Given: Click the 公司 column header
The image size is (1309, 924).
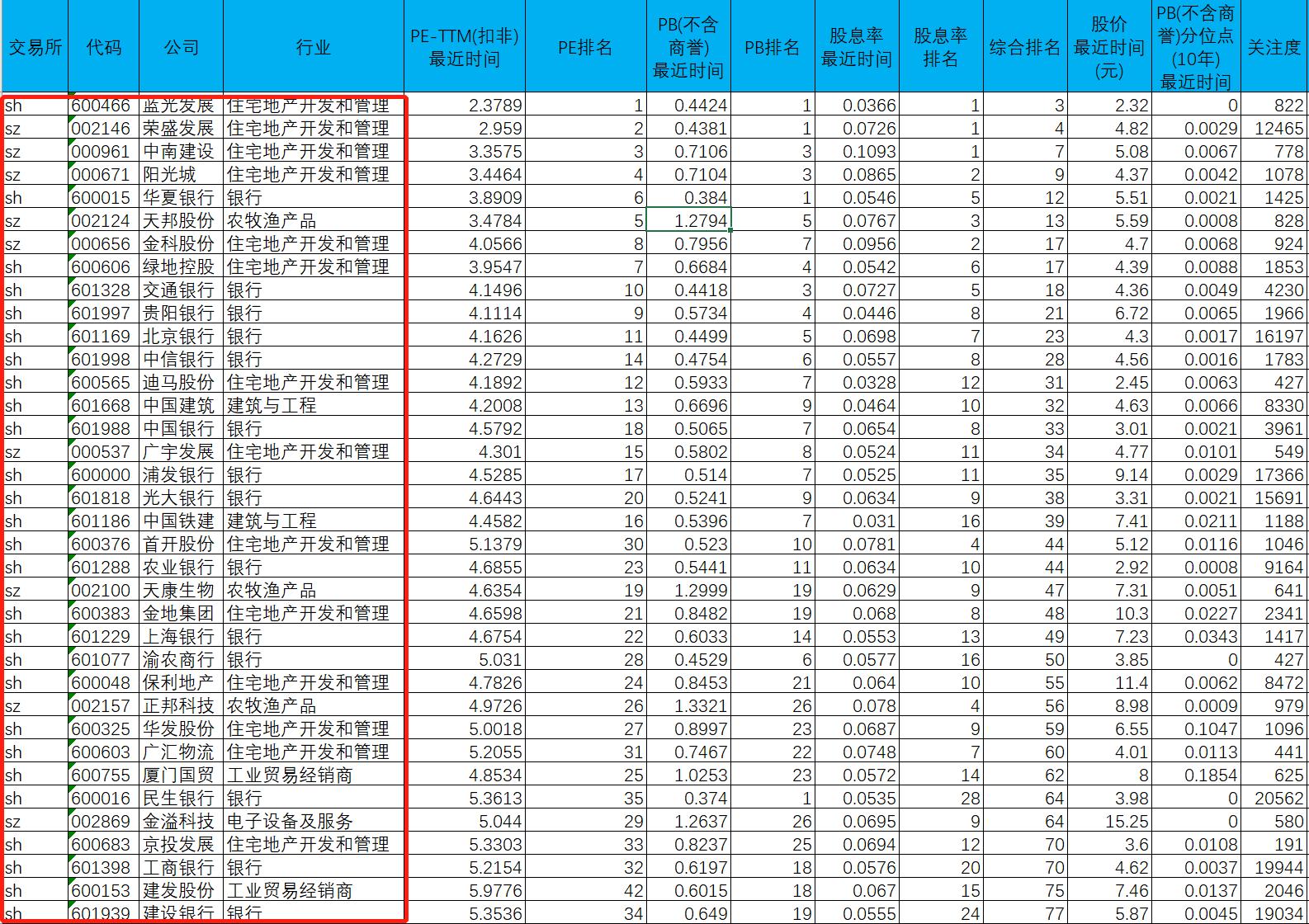Looking at the screenshot, I should pyautogui.click(x=182, y=47).
